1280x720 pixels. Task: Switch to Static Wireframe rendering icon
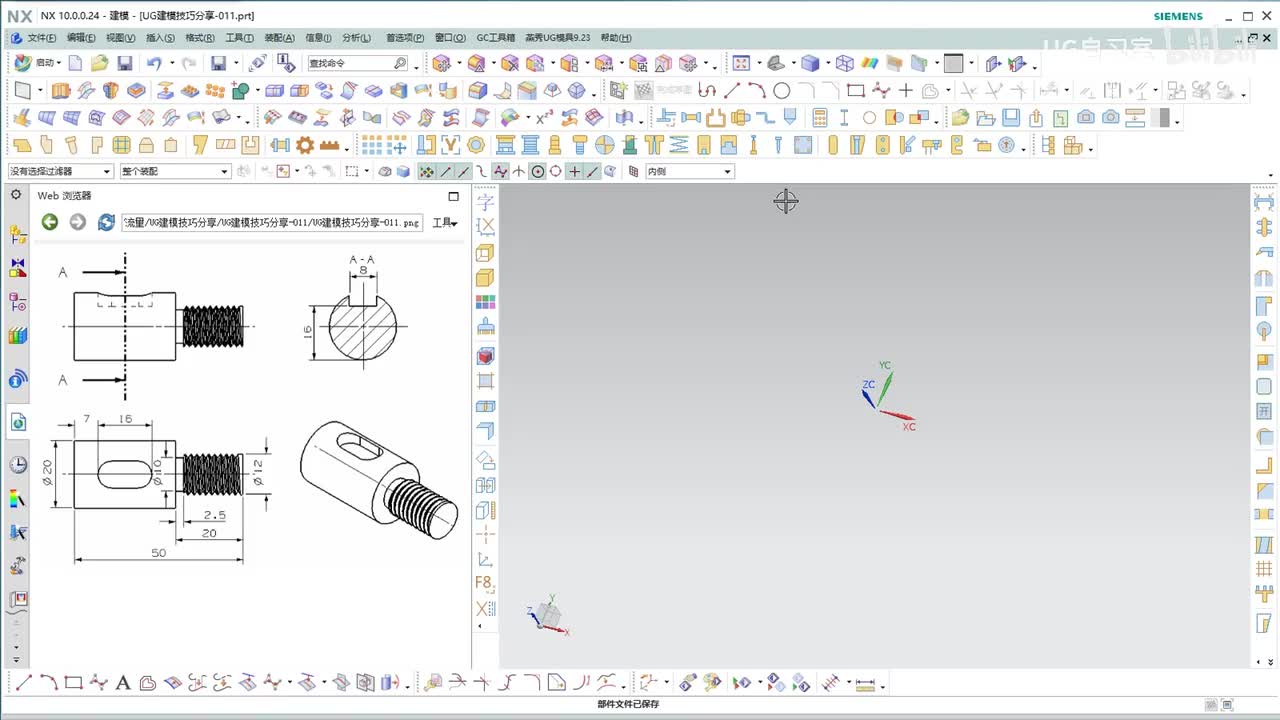(845, 63)
